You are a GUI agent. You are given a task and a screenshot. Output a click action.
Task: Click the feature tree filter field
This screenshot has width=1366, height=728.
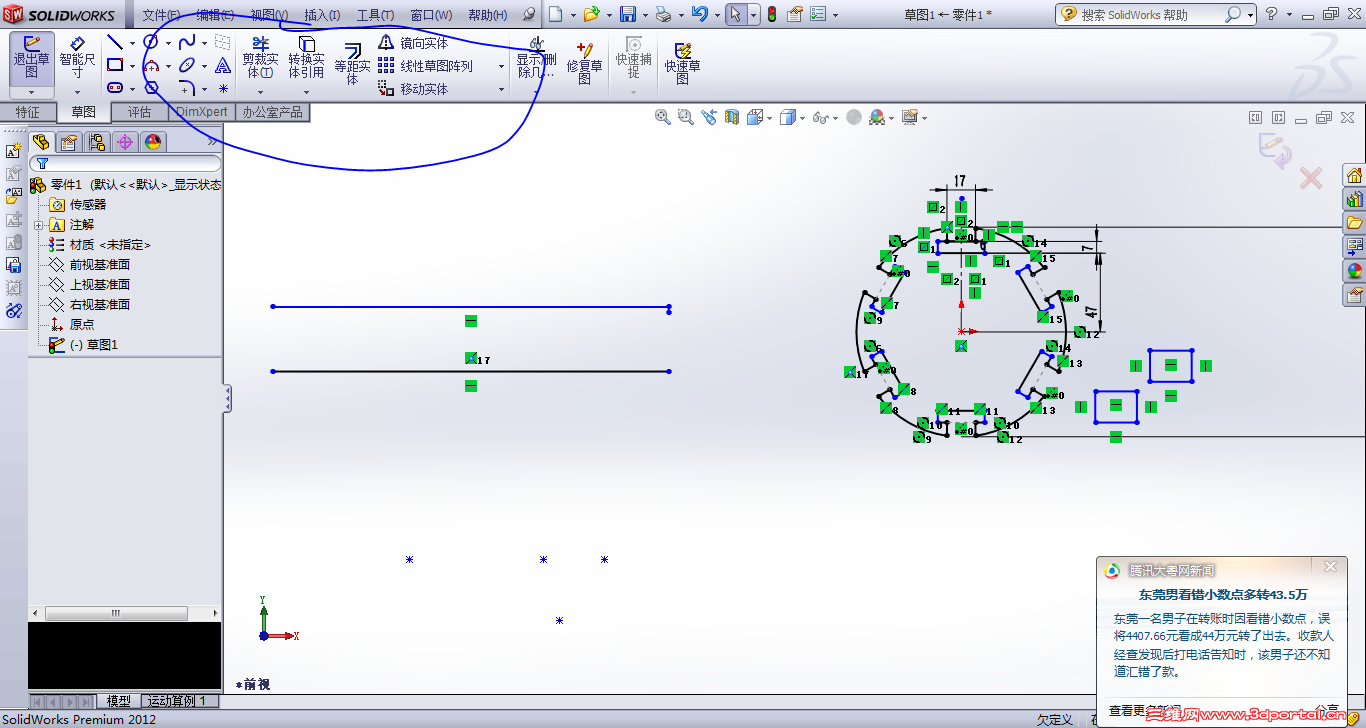tap(125, 163)
